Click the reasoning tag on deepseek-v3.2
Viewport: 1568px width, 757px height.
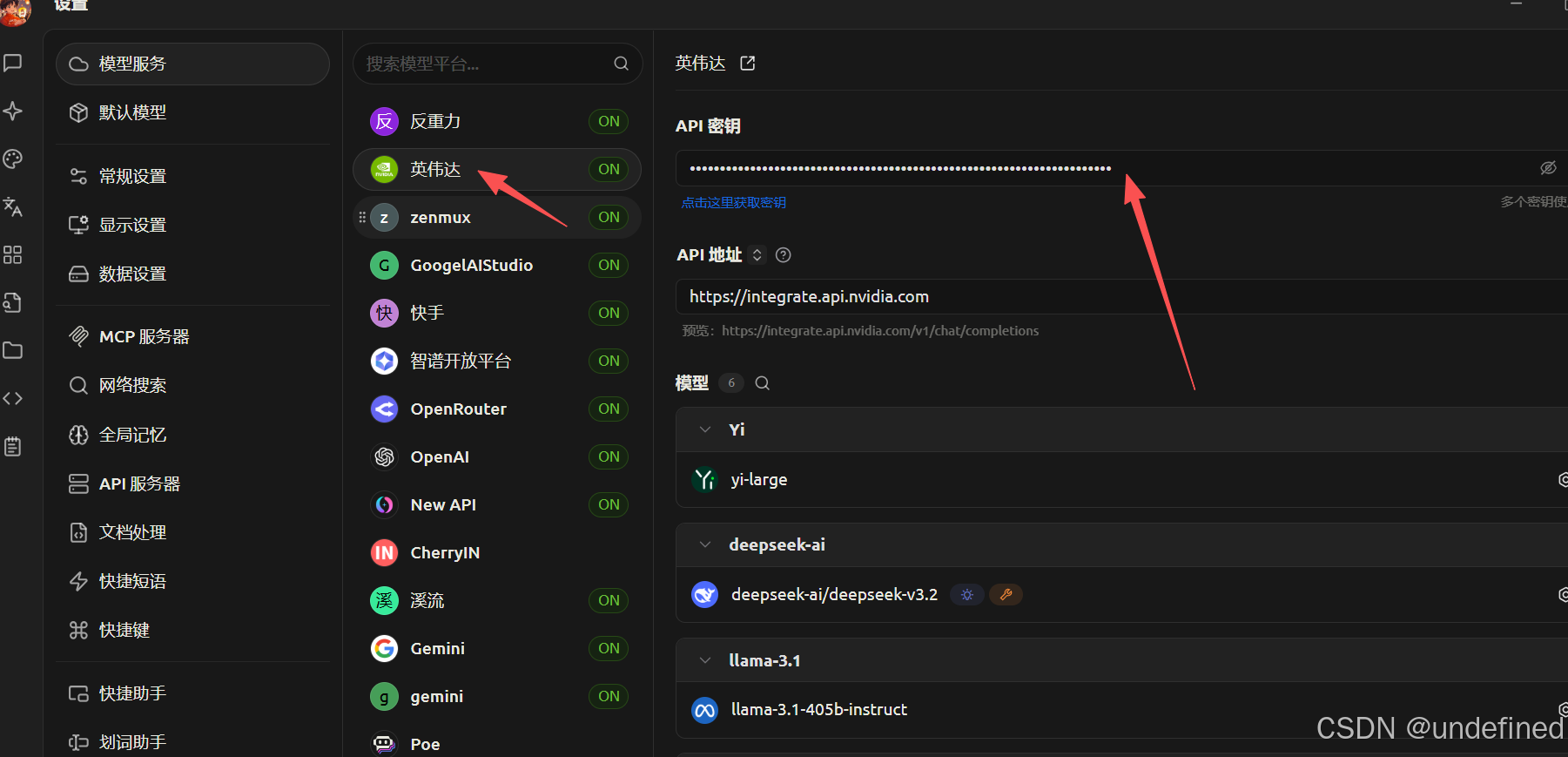966,594
